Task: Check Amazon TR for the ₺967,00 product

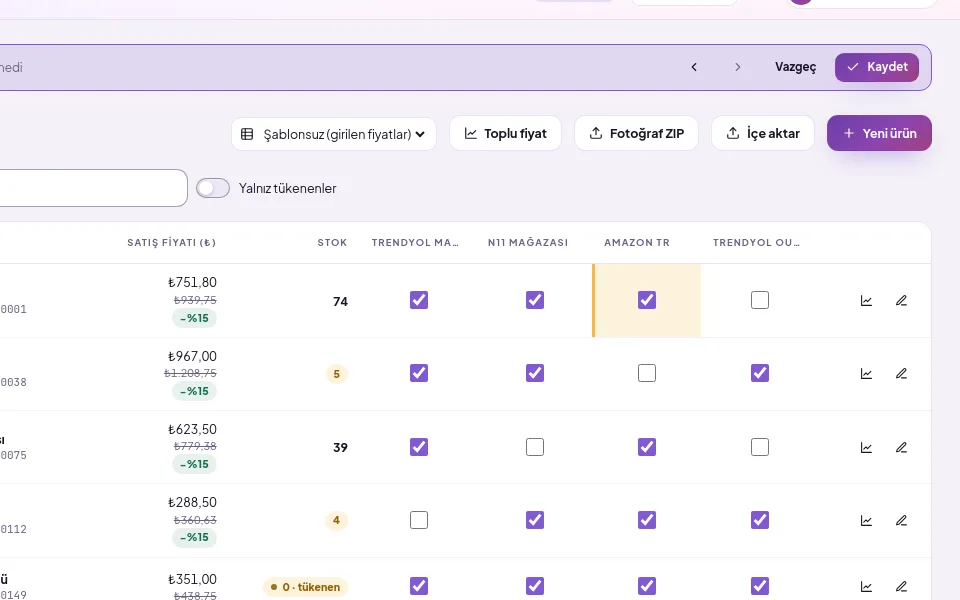Action: click(647, 373)
